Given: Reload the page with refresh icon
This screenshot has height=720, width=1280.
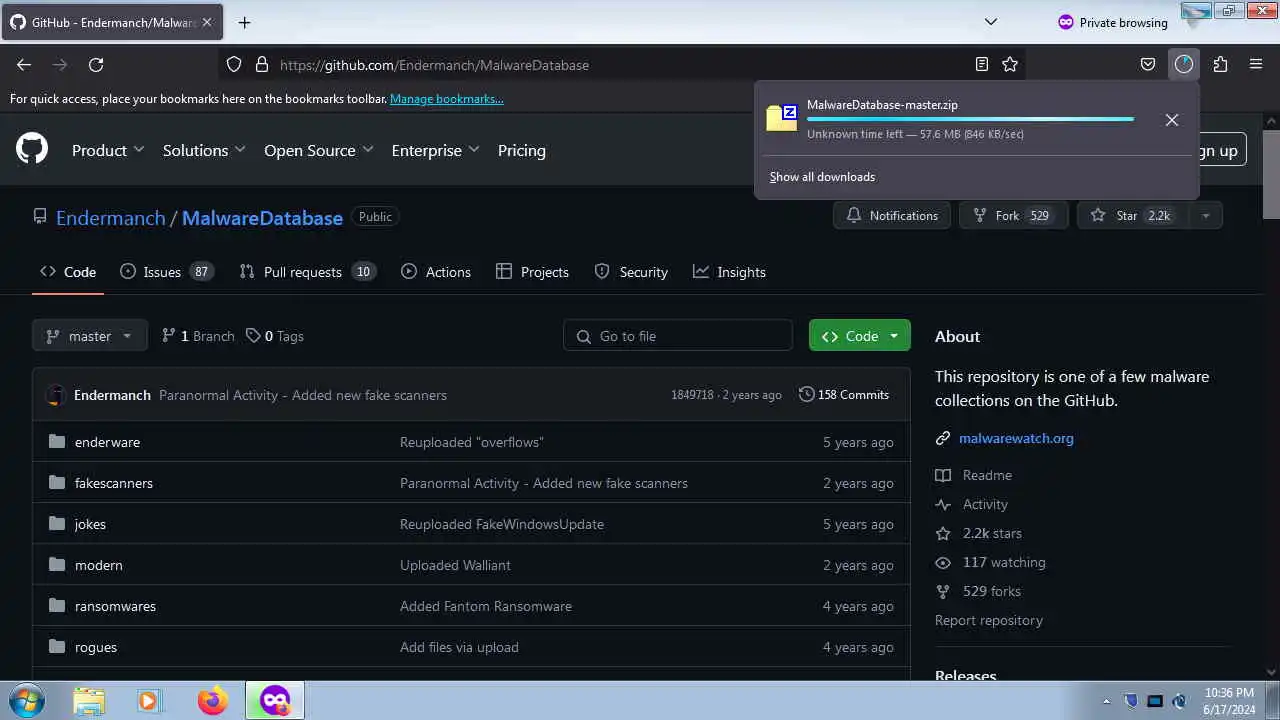Looking at the screenshot, I should (x=96, y=64).
